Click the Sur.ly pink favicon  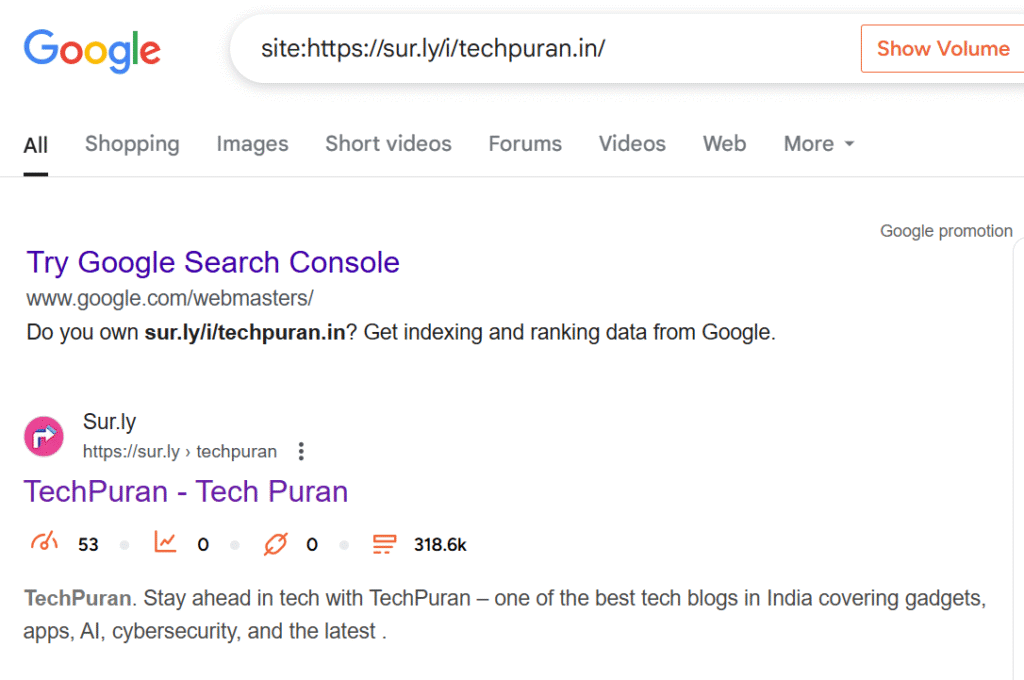[x=44, y=436]
